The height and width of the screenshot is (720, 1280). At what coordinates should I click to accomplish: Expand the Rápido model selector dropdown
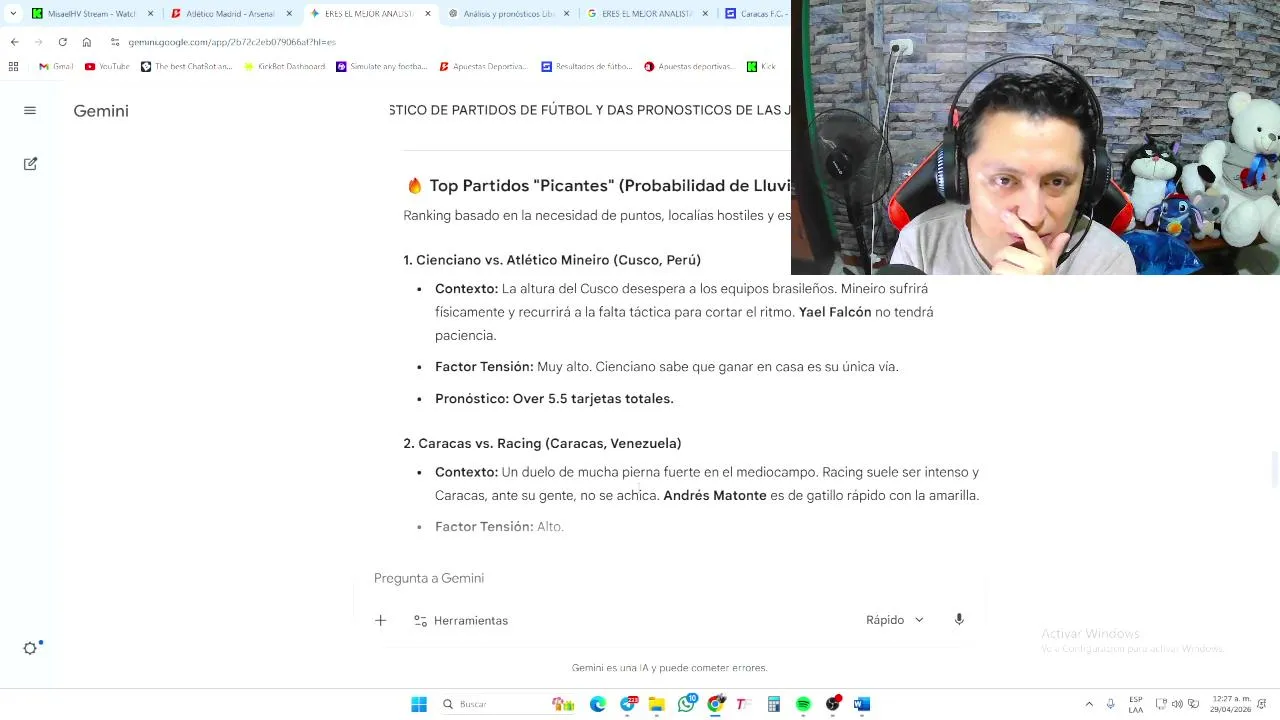(x=895, y=620)
